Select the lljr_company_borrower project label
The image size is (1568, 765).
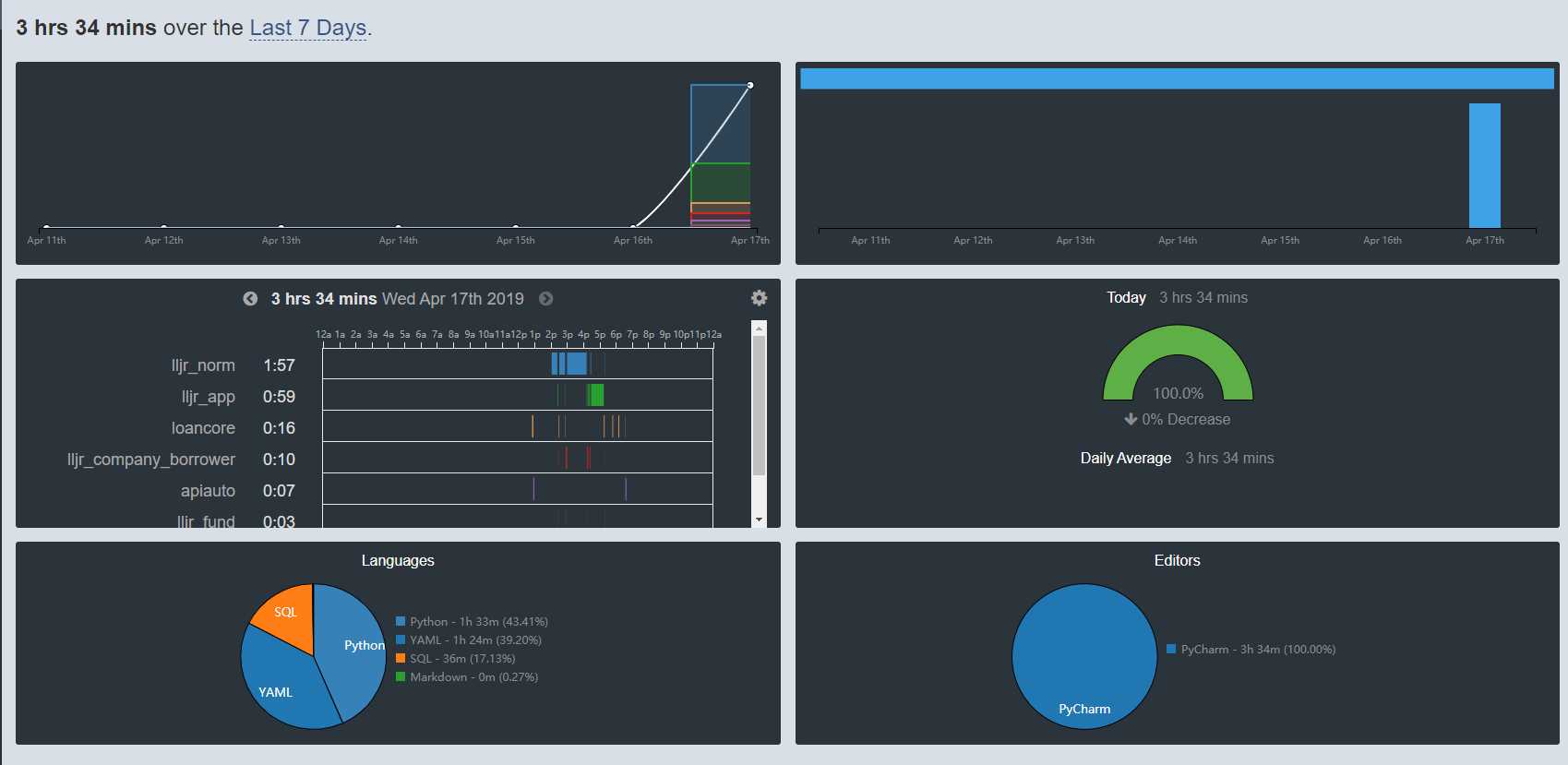[151, 460]
